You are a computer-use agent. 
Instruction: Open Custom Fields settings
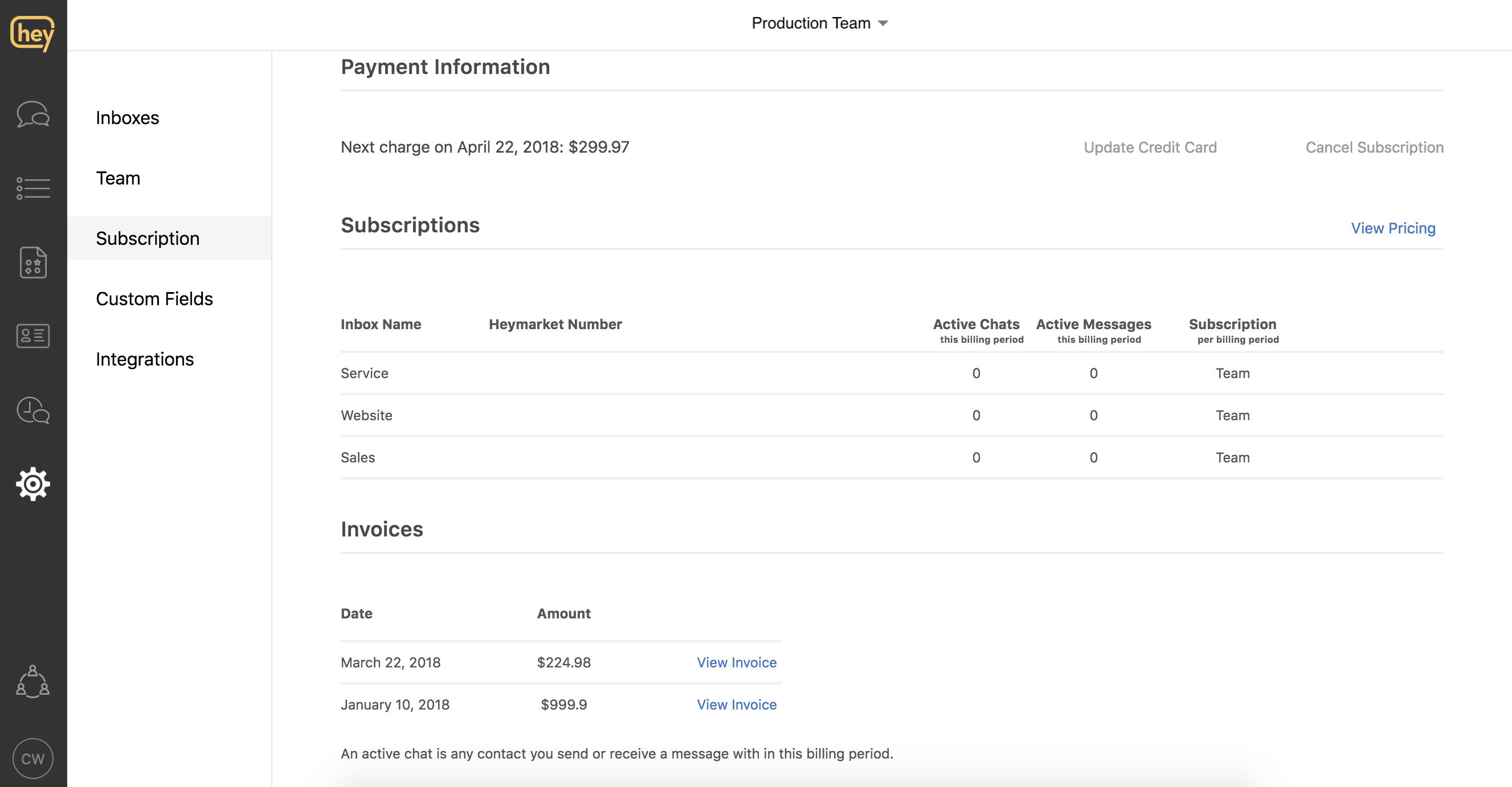154,299
